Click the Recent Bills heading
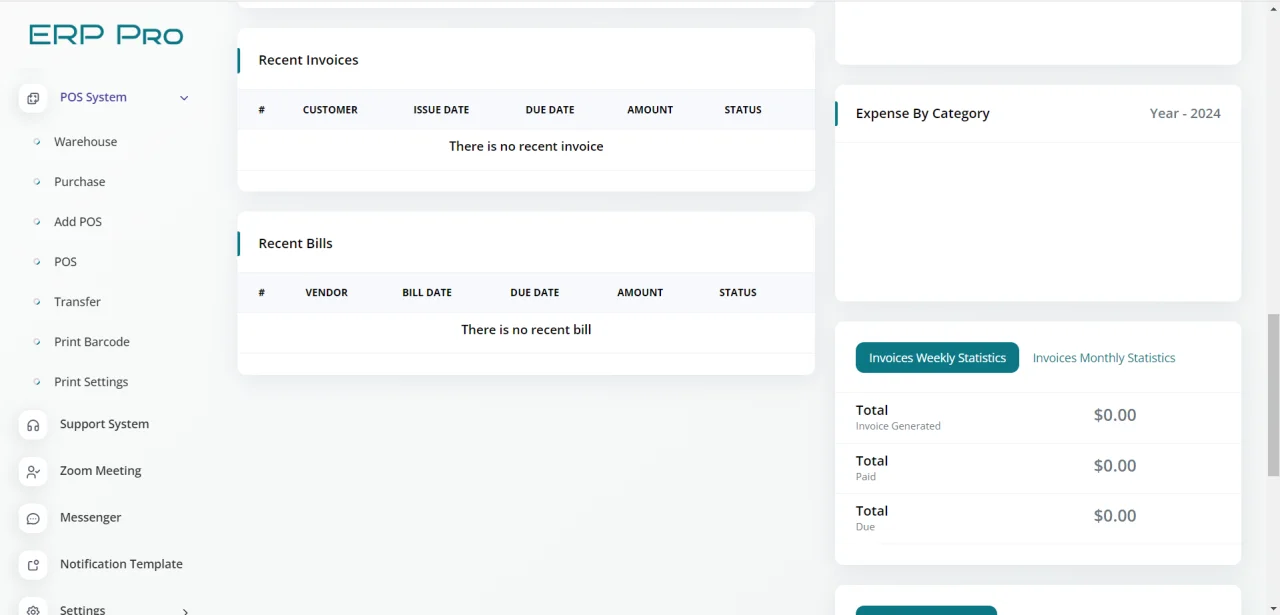This screenshot has height=615, width=1280. click(x=295, y=243)
